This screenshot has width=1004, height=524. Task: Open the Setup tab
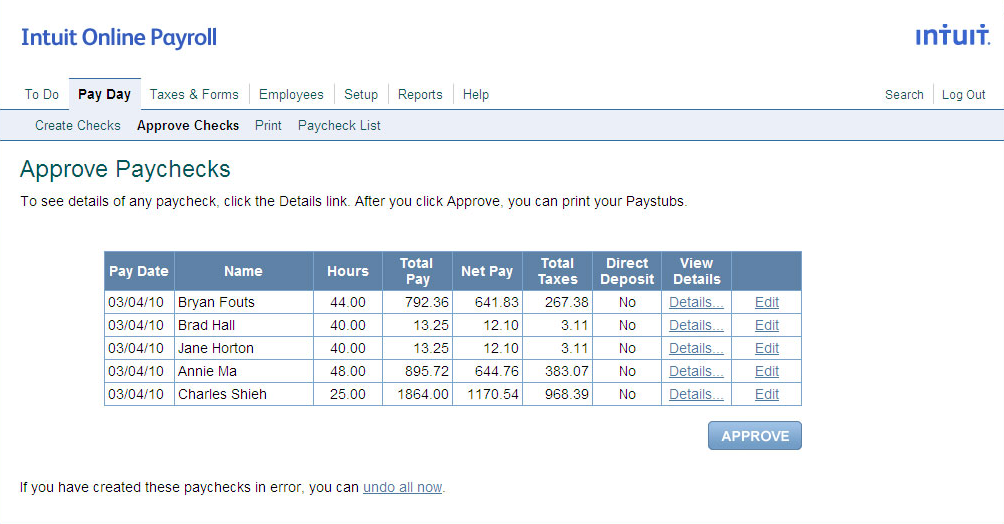click(361, 94)
